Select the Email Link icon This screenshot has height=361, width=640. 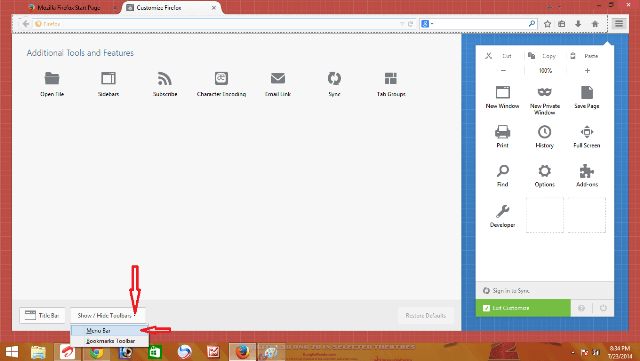tap(278, 78)
